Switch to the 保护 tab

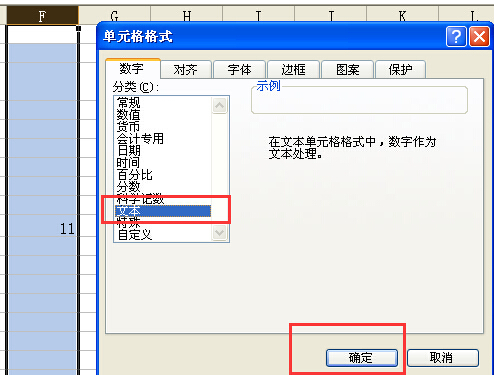coord(400,70)
